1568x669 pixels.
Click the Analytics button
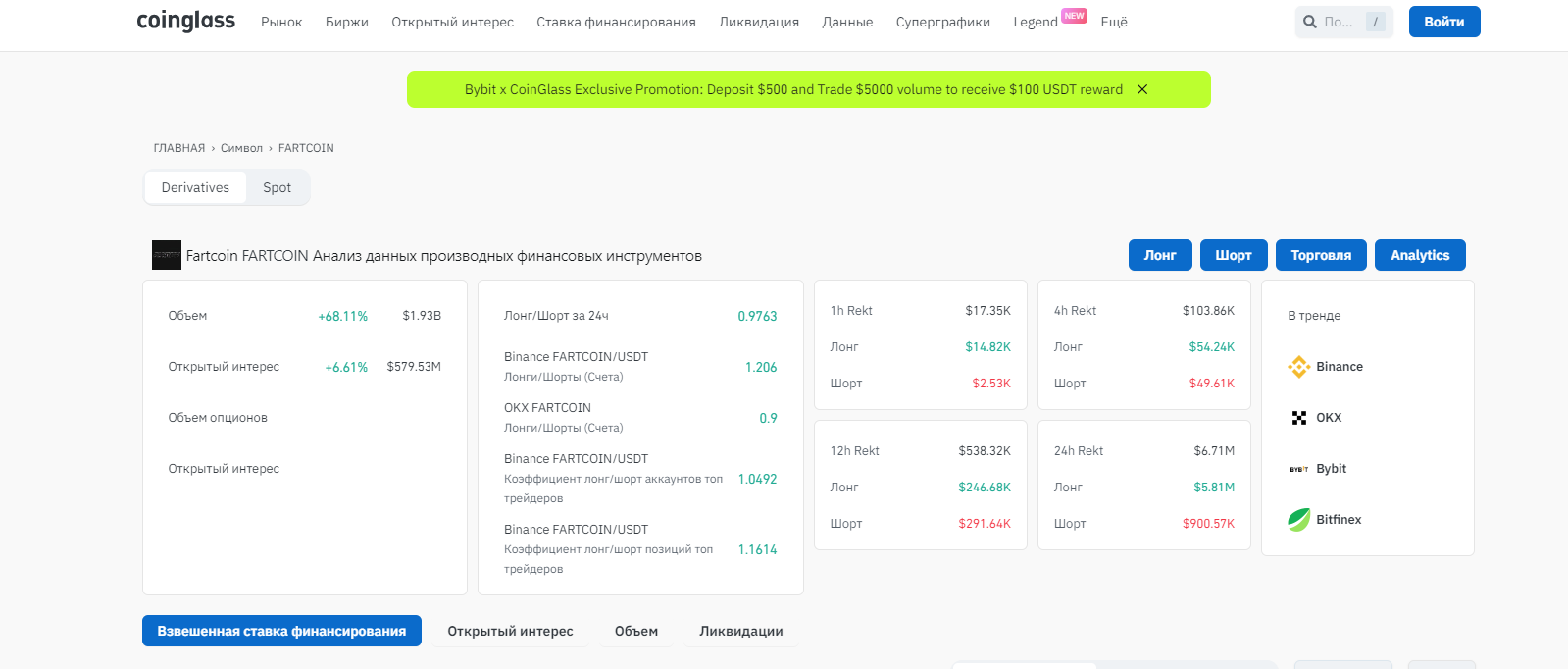[1420, 255]
